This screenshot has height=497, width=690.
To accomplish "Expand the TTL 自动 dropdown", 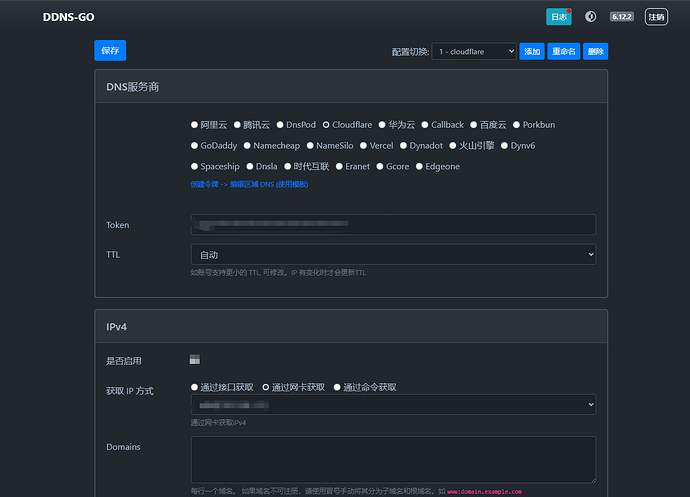I will [393, 255].
